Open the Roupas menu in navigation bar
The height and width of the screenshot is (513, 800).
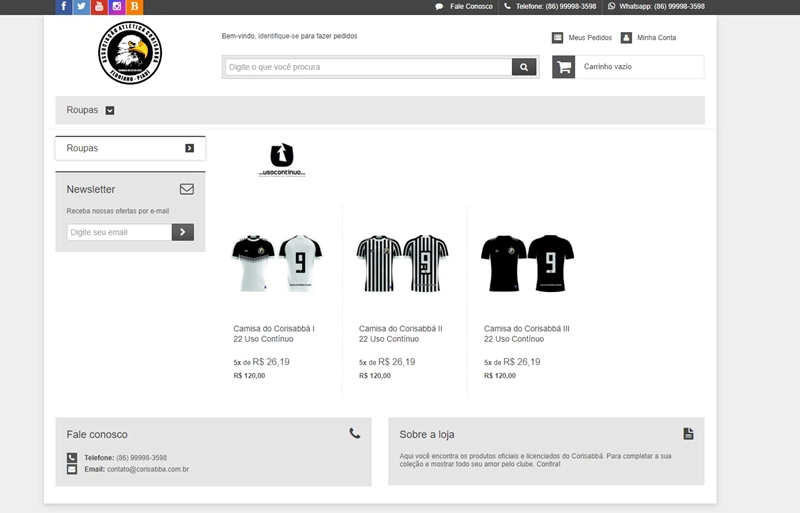82,110
